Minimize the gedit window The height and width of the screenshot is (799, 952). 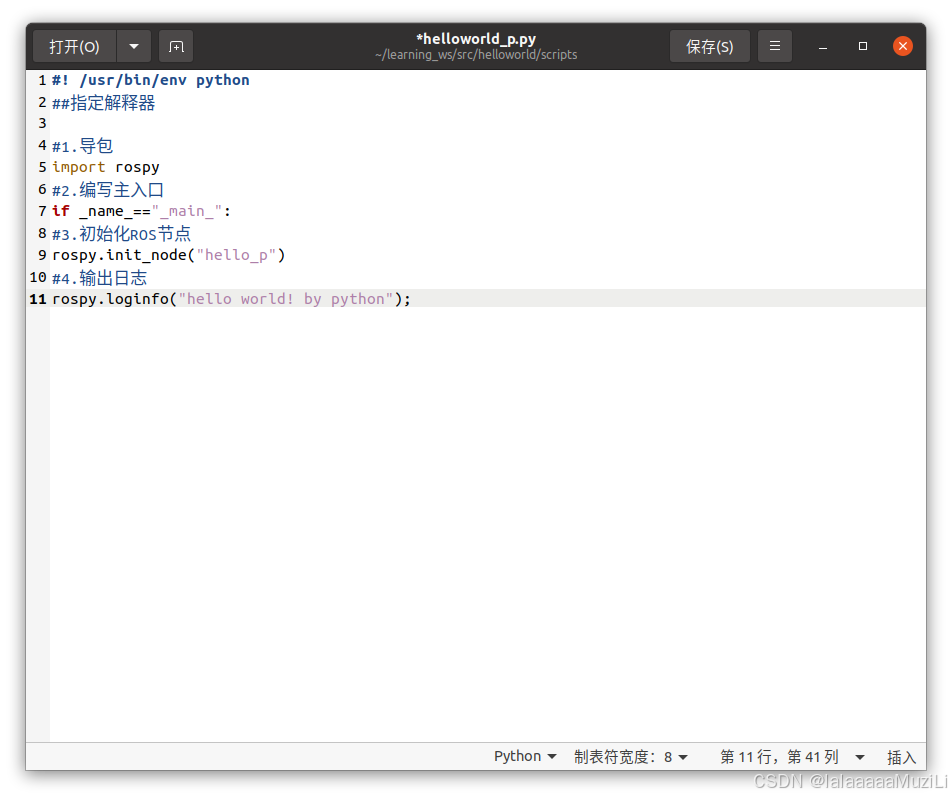tap(822, 46)
